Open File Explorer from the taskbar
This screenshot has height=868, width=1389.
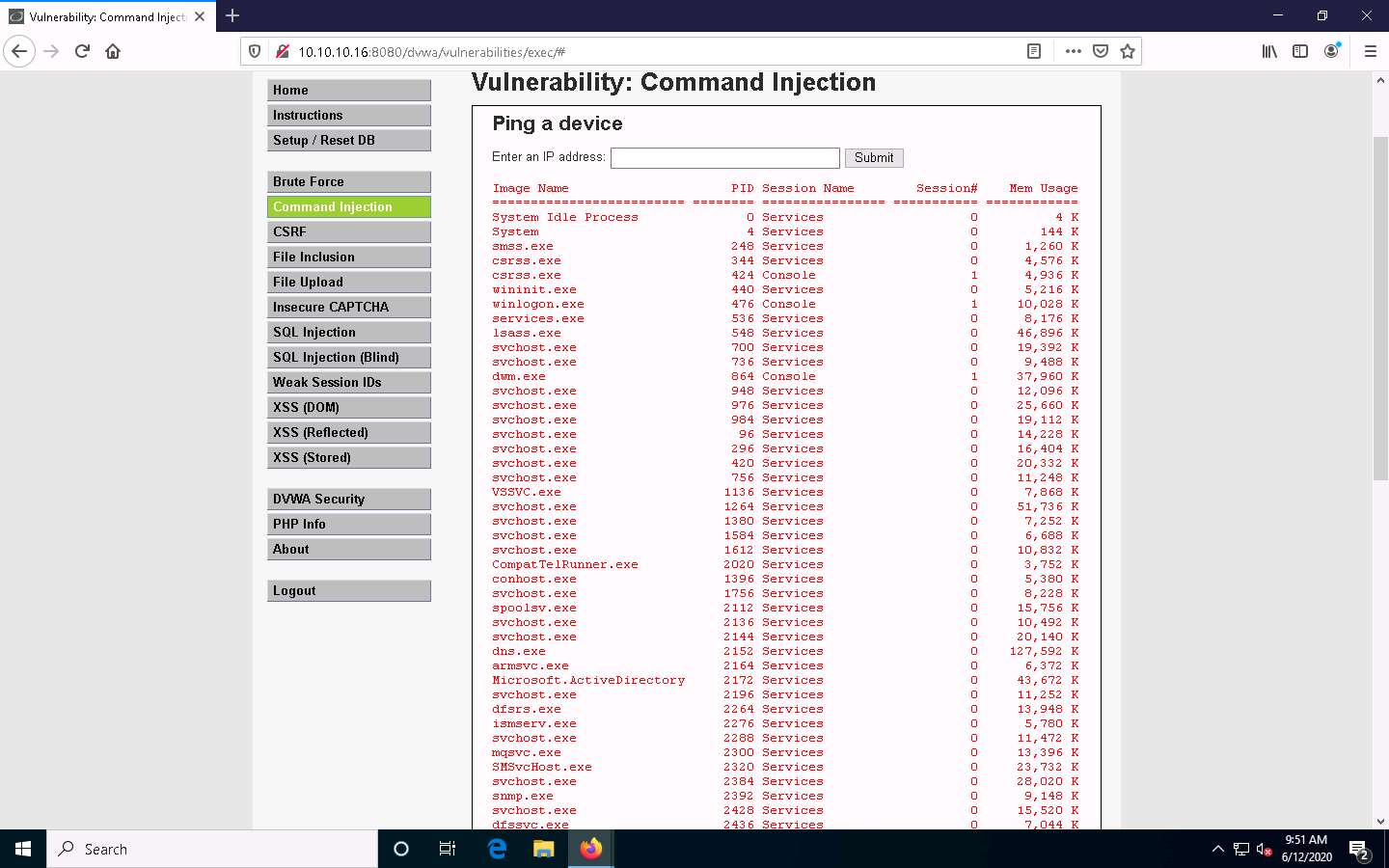click(543, 849)
